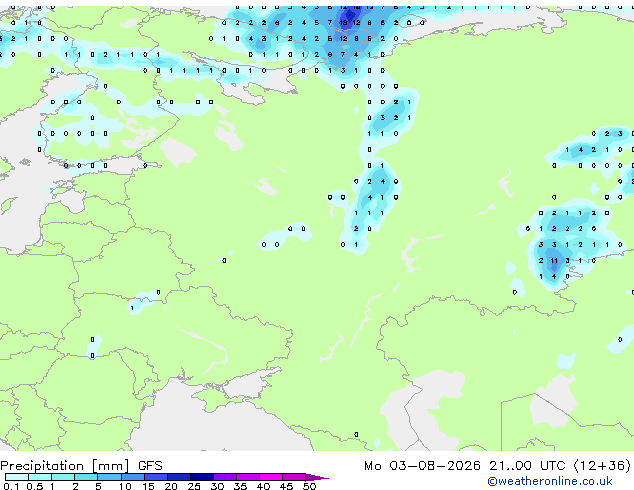This screenshot has width=634, height=490.
Task: Click the 1–2 mm legend color box
Action: point(63,477)
